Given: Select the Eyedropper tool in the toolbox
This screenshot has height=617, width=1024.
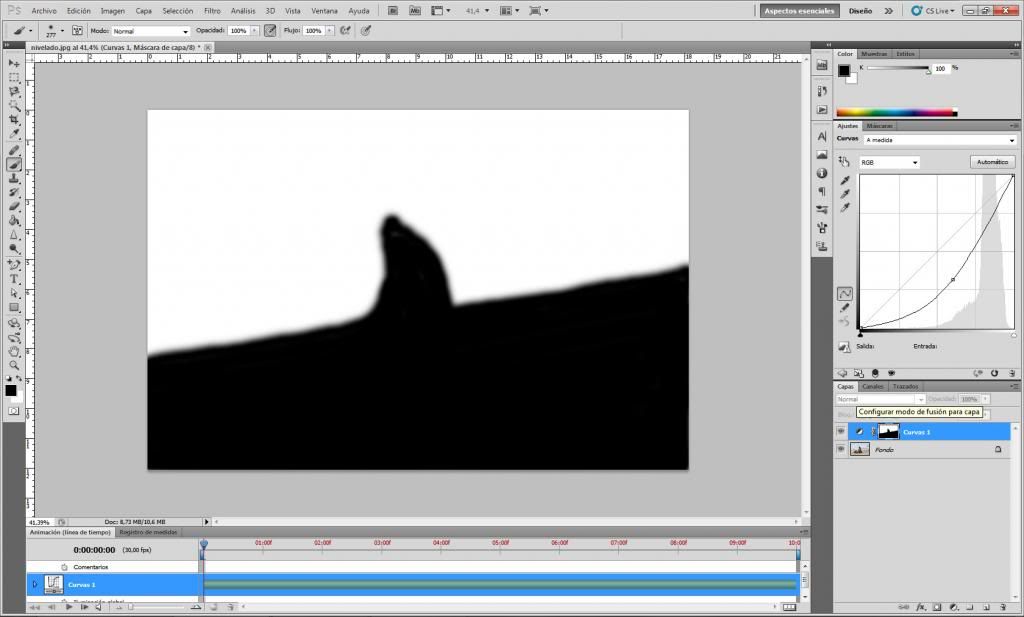Looking at the screenshot, I should (14, 134).
